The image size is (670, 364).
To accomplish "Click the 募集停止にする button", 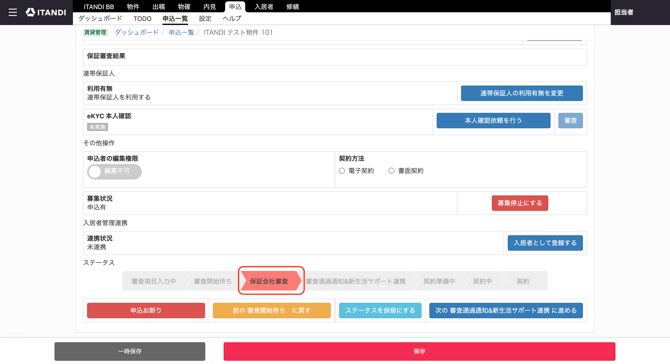I will pyautogui.click(x=520, y=203).
